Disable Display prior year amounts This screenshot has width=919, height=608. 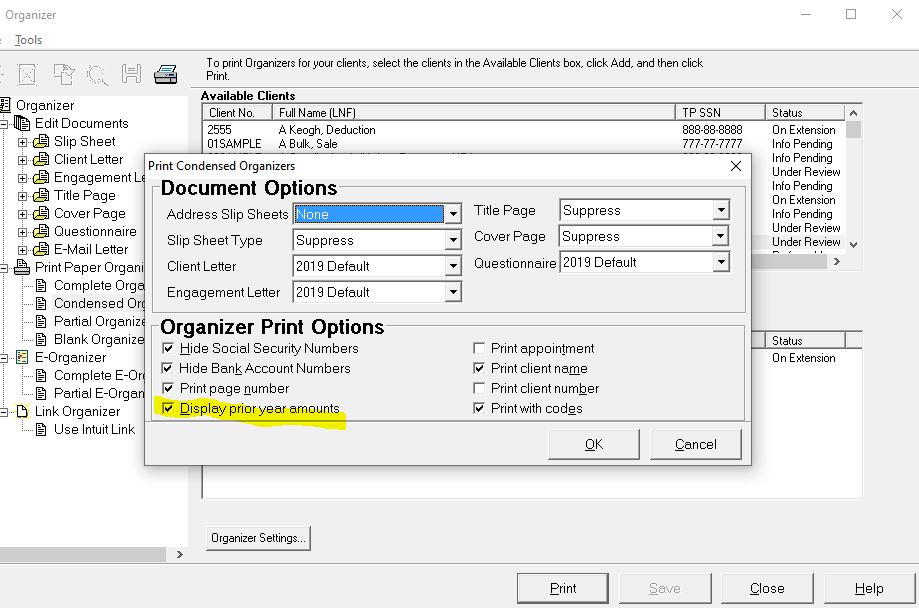pyautogui.click(x=169, y=408)
